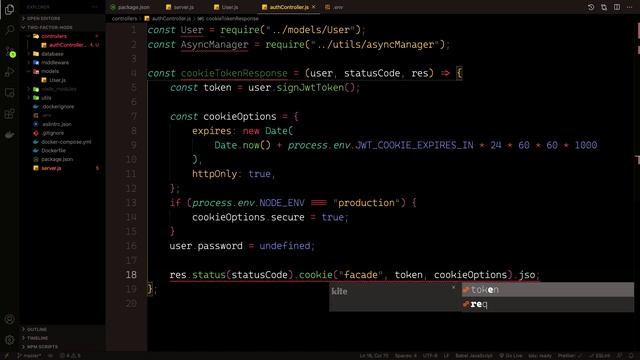Switch to the package.json tab

tap(131, 7)
